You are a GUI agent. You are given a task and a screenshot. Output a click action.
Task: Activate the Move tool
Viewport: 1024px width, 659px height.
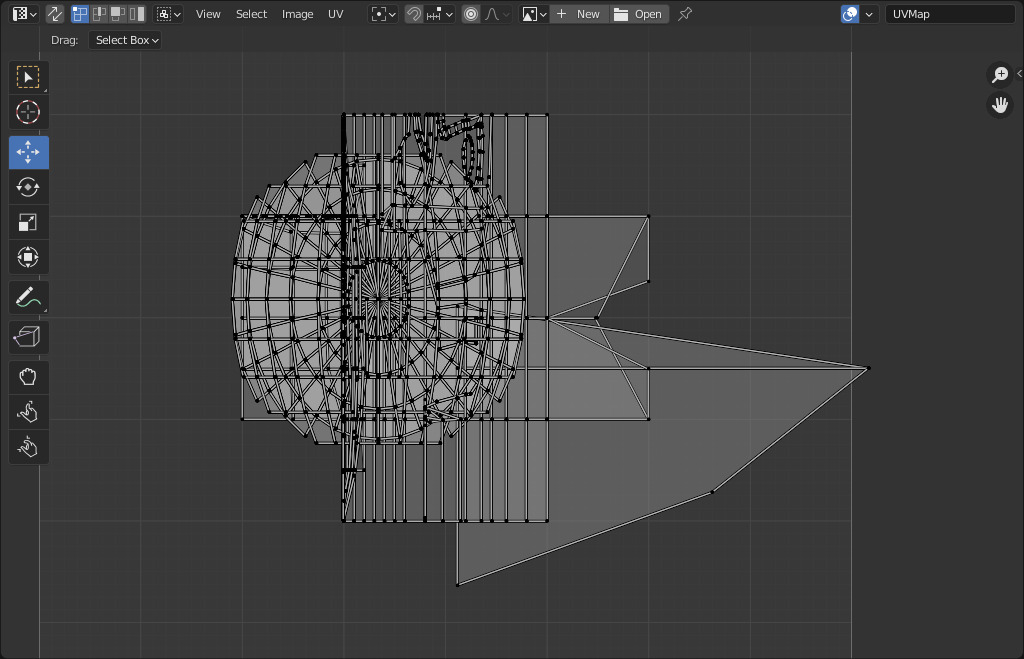[28, 152]
